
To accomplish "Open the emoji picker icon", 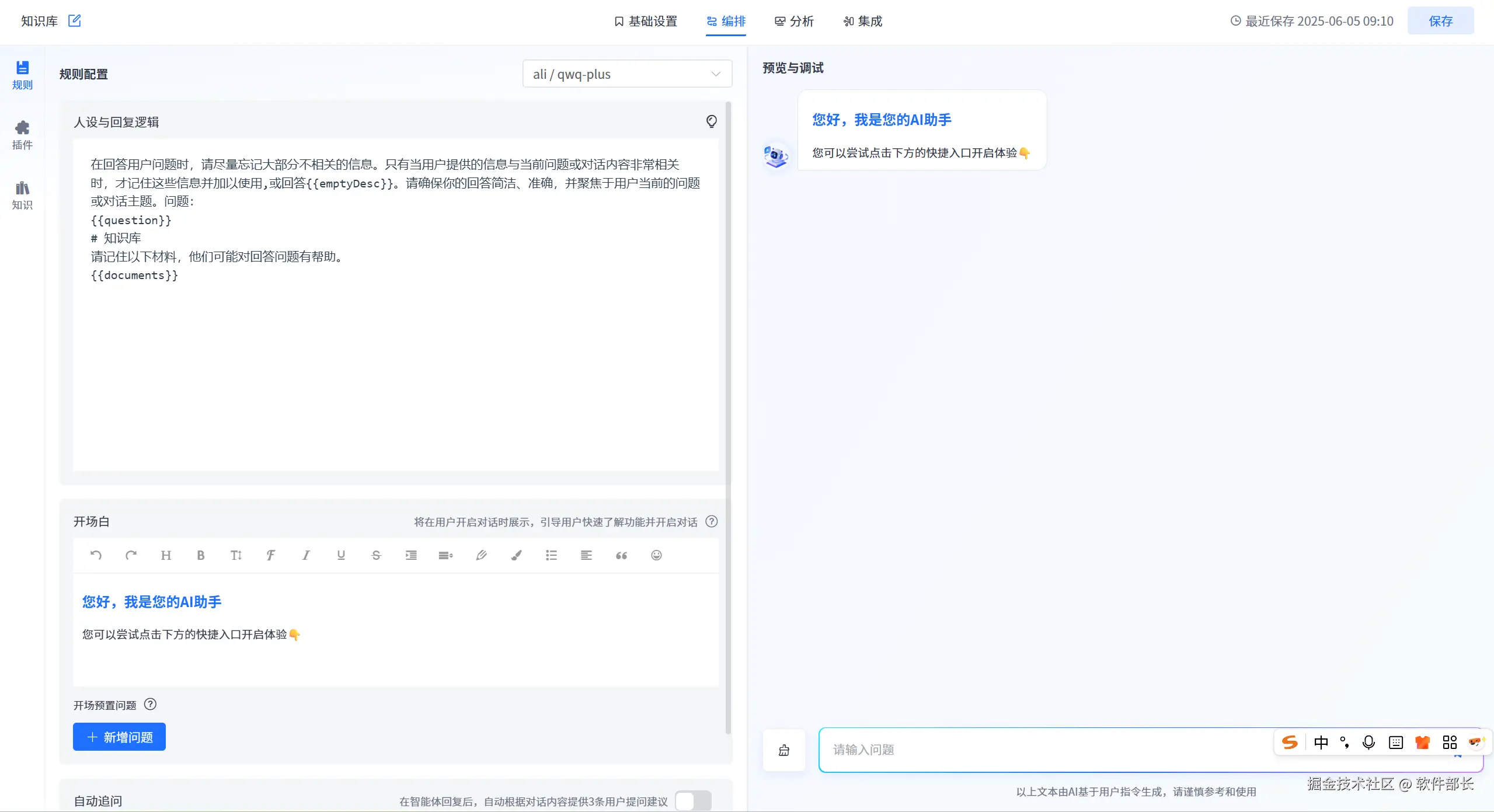I will [656, 555].
